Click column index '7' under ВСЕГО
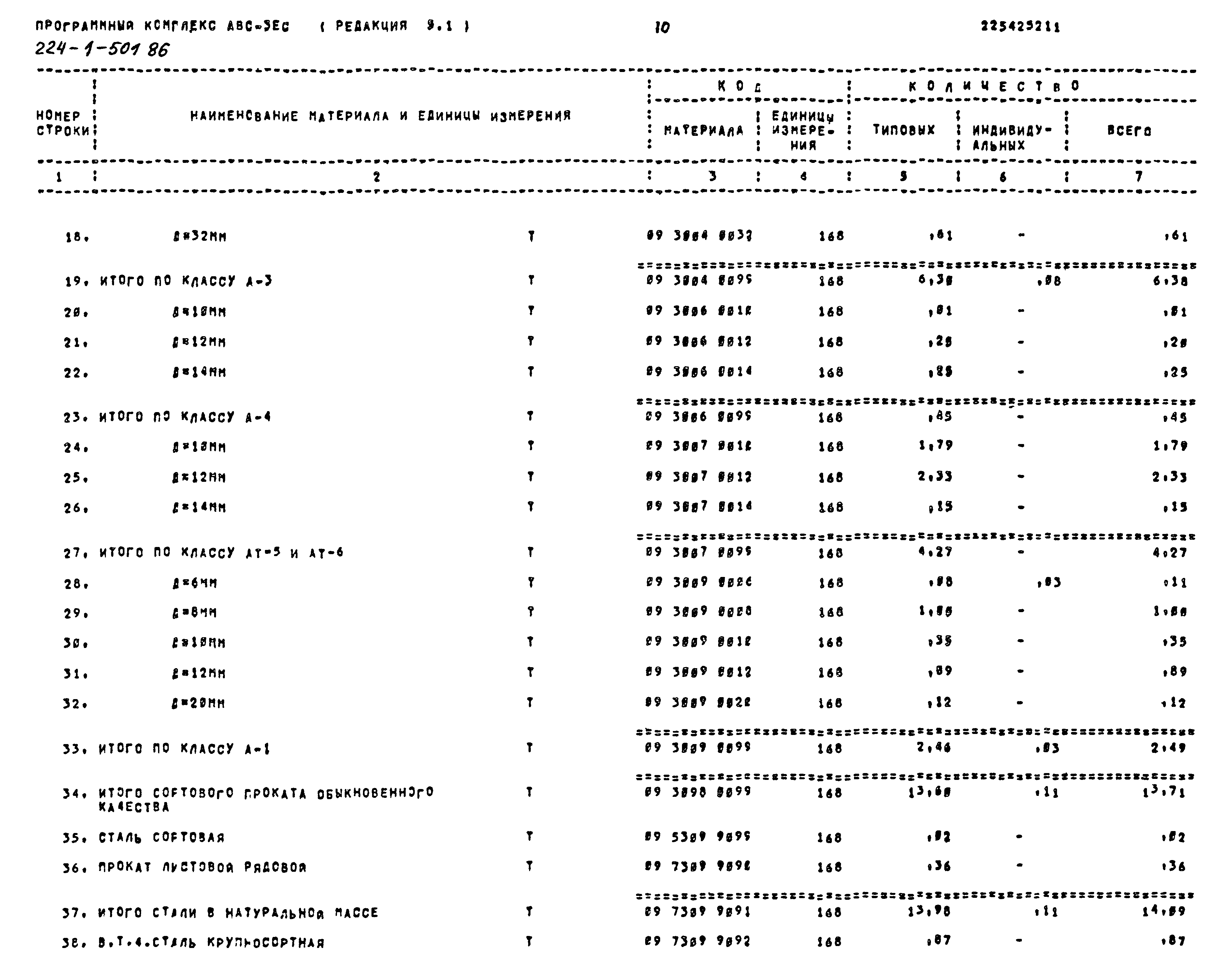This screenshot has width=1232, height=962. [1139, 177]
